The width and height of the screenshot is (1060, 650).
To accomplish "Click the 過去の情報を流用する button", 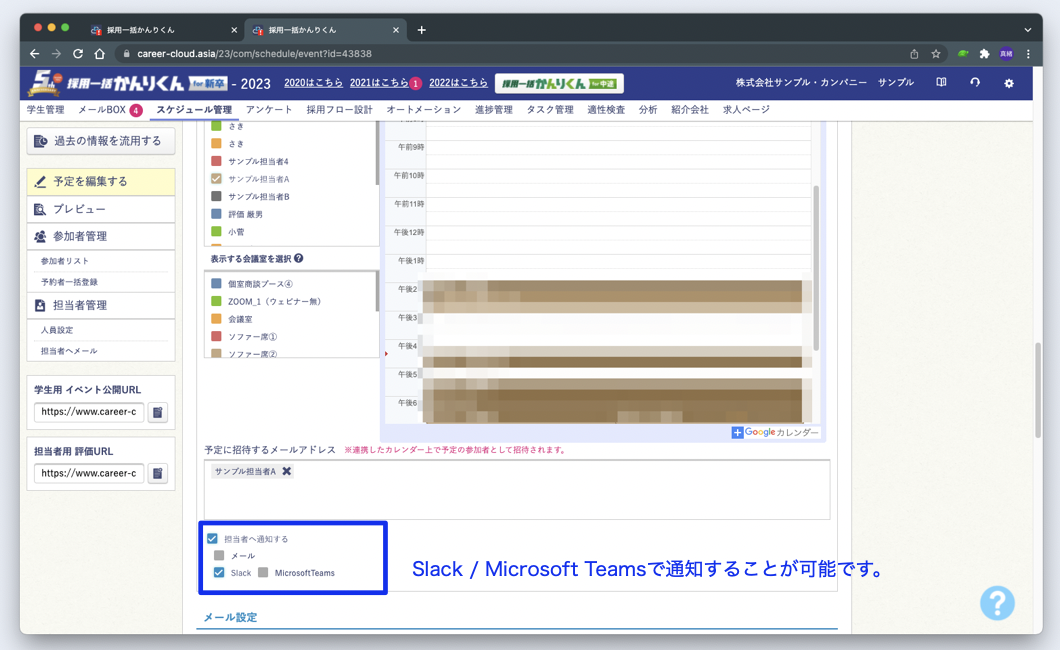I will pyautogui.click(x=100, y=141).
